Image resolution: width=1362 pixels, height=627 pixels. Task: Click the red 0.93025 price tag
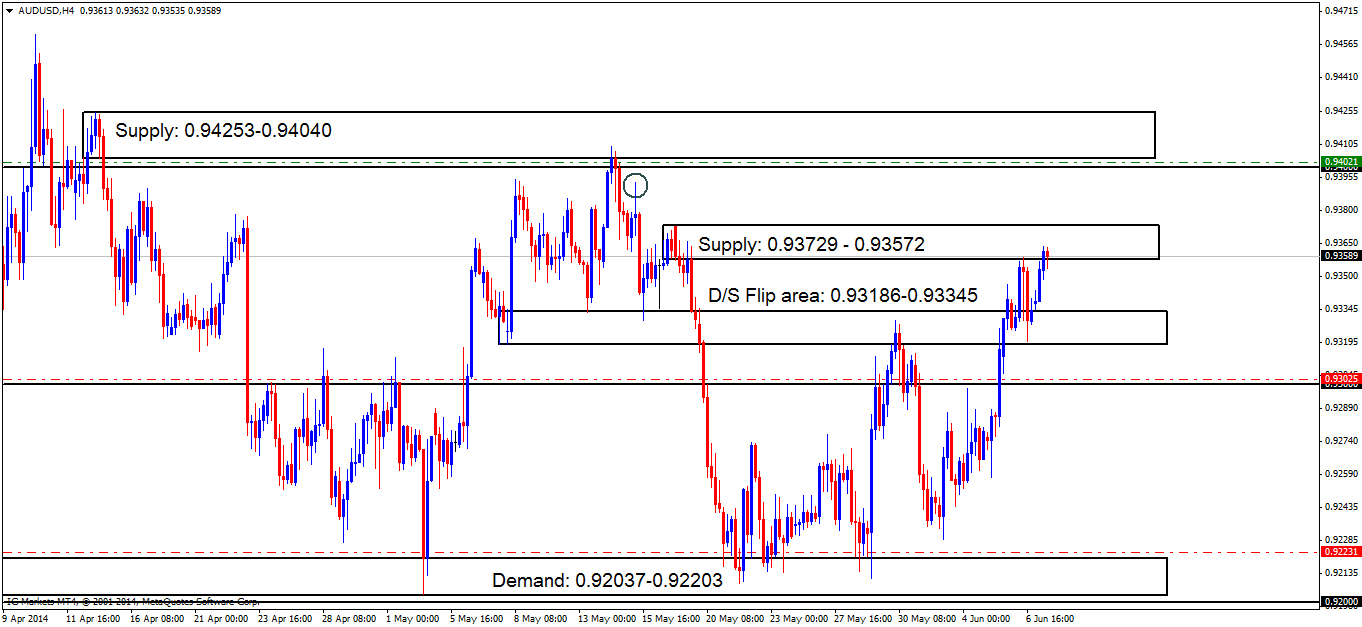click(x=1341, y=379)
